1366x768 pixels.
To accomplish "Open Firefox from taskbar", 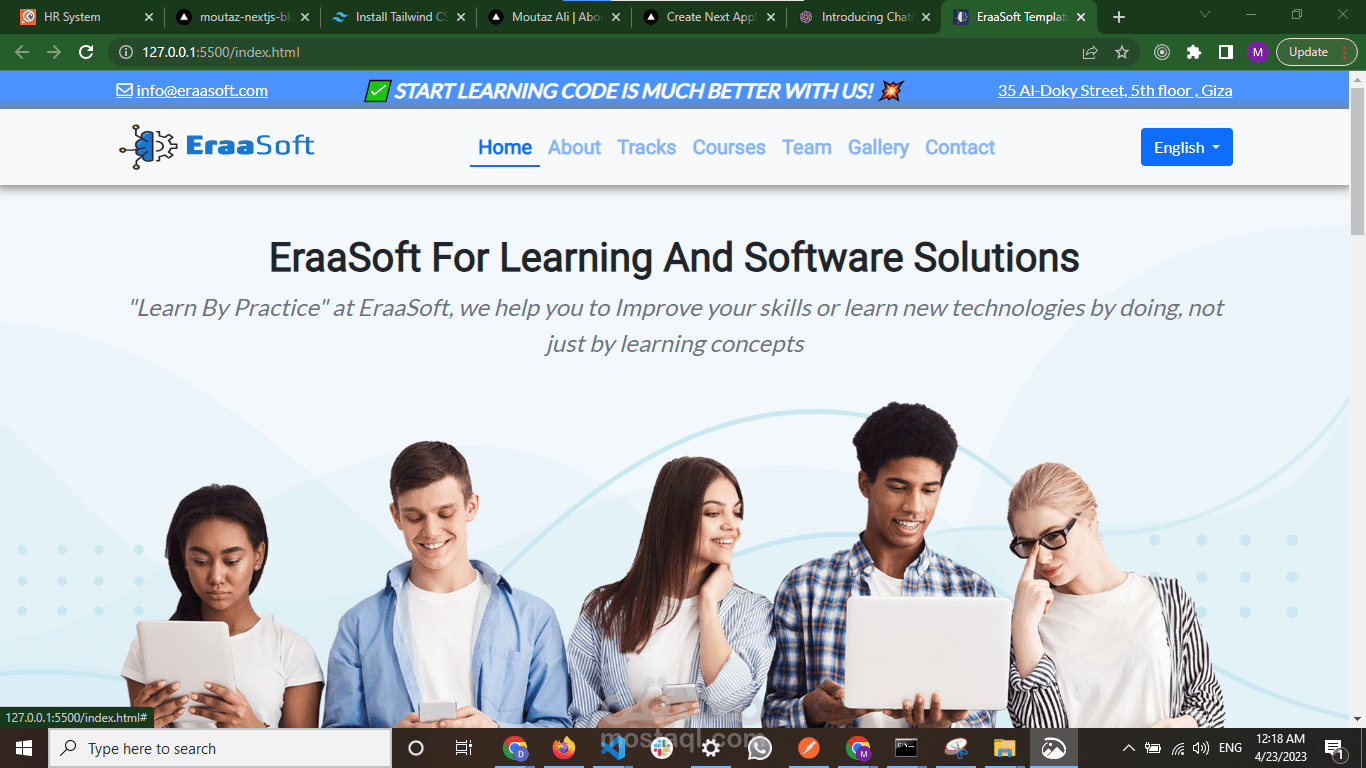I will click(x=564, y=748).
